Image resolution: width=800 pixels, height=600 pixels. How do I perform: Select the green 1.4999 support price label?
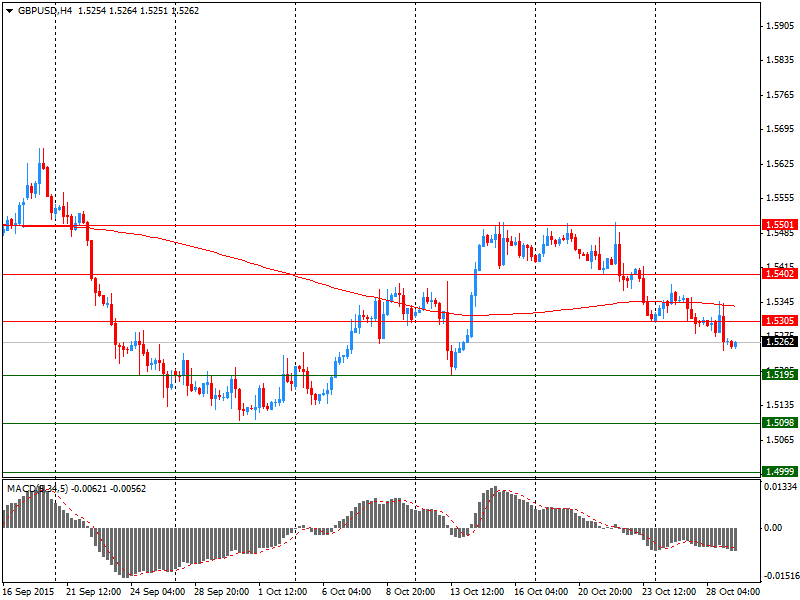[780, 472]
